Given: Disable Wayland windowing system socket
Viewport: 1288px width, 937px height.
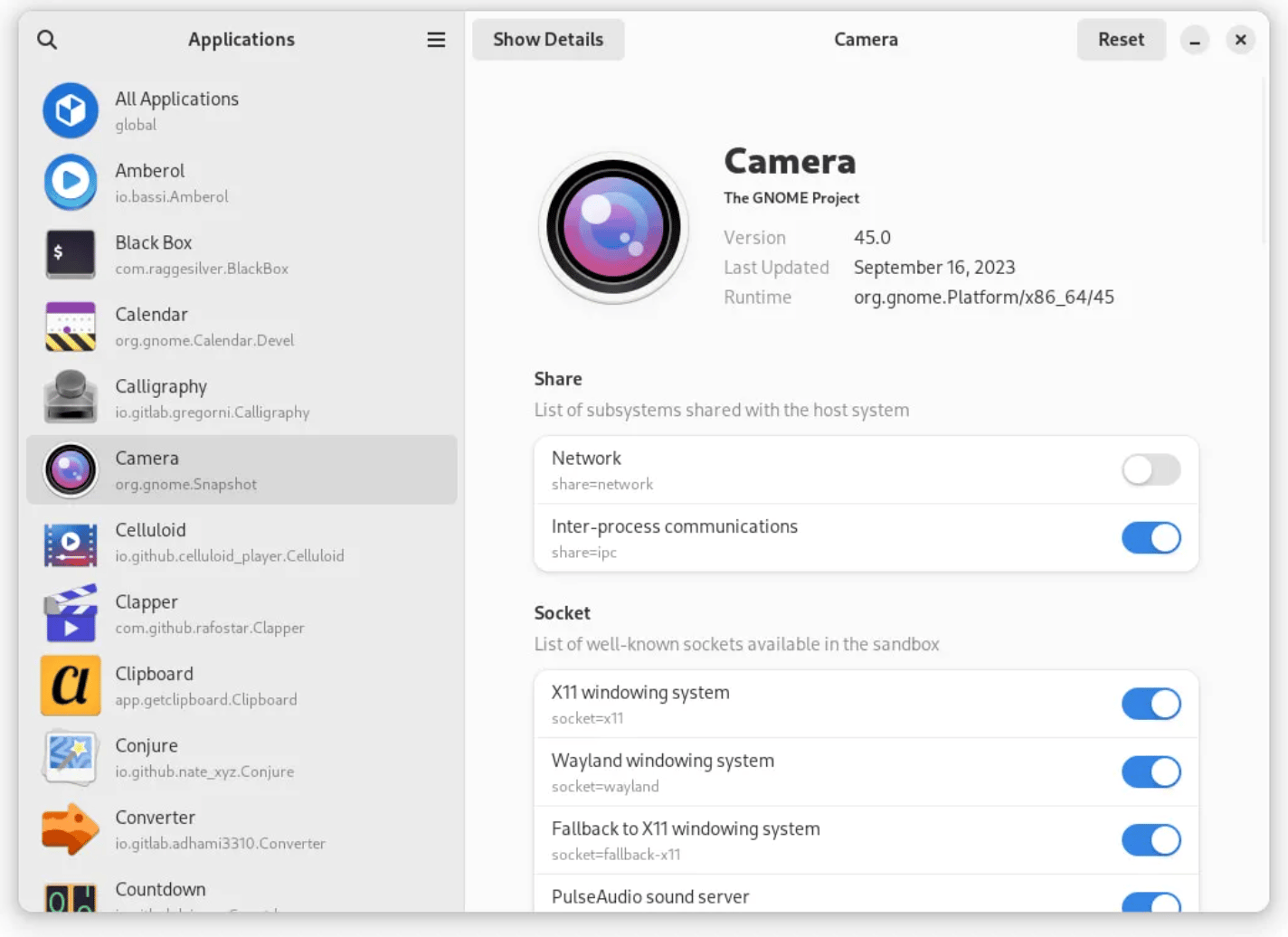Looking at the screenshot, I should (x=1151, y=772).
